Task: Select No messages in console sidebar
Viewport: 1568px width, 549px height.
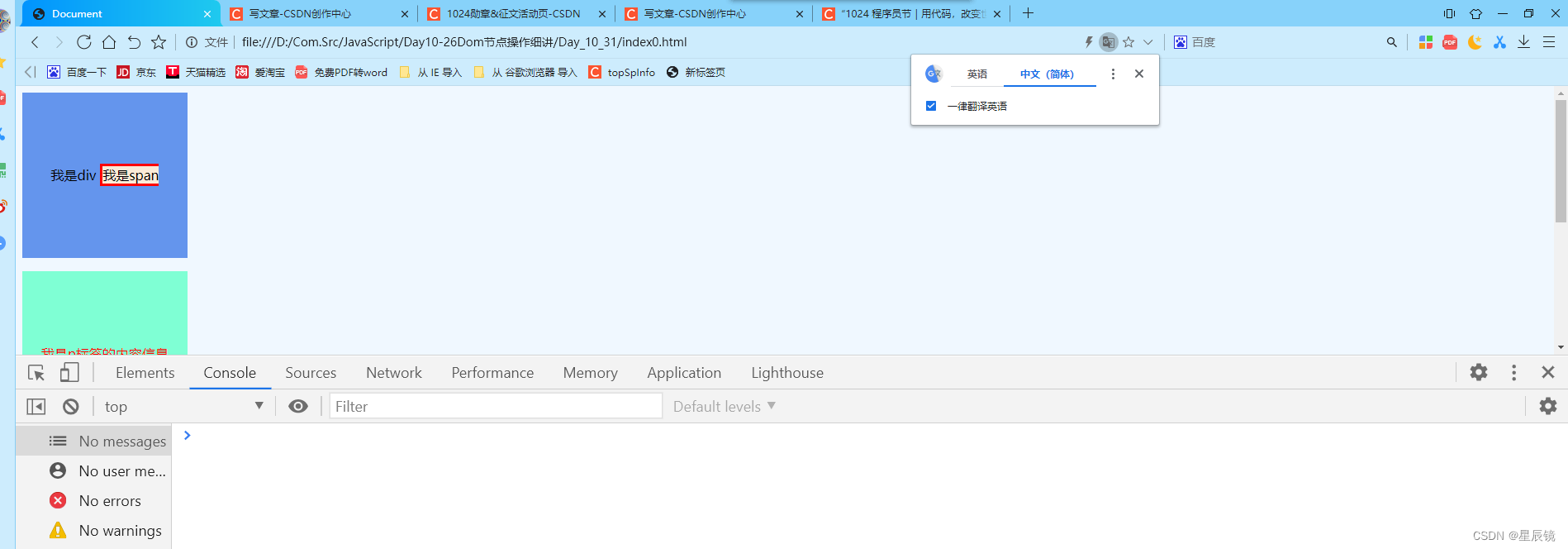Action: click(93, 441)
